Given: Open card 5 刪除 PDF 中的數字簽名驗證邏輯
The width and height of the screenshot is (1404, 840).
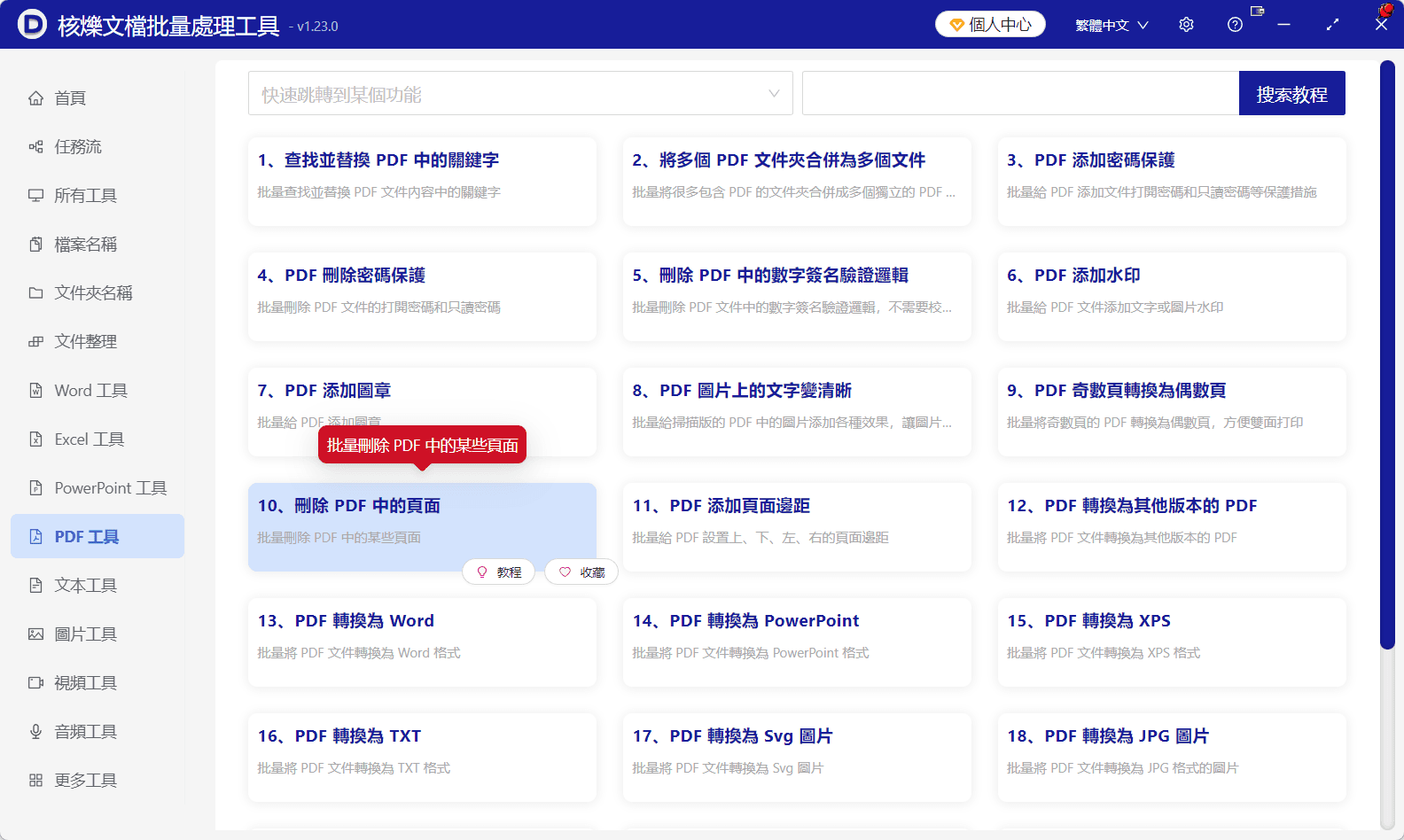Looking at the screenshot, I should point(797,297).
